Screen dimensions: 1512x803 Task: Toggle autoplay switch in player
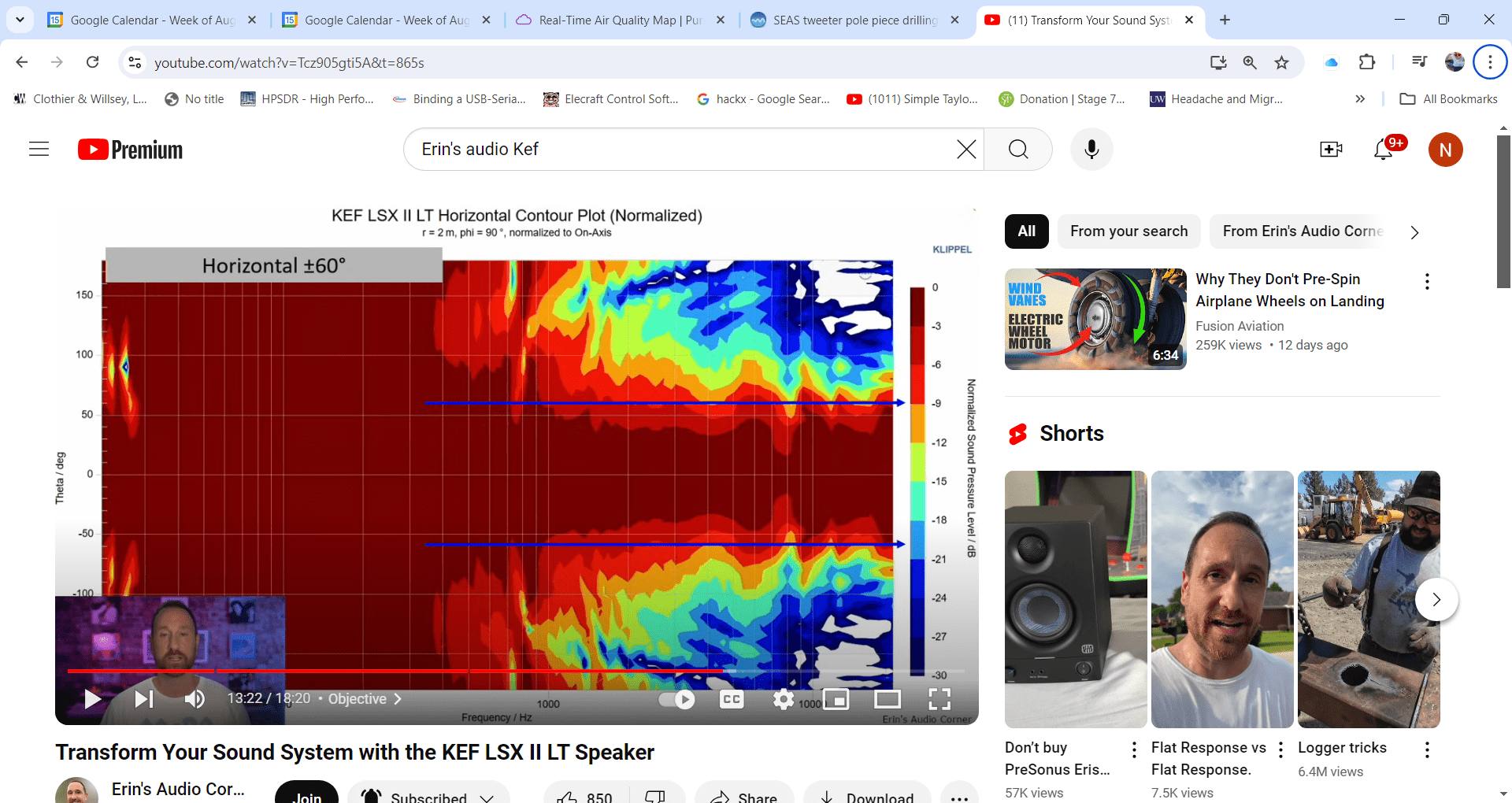[x=677, y=699]
